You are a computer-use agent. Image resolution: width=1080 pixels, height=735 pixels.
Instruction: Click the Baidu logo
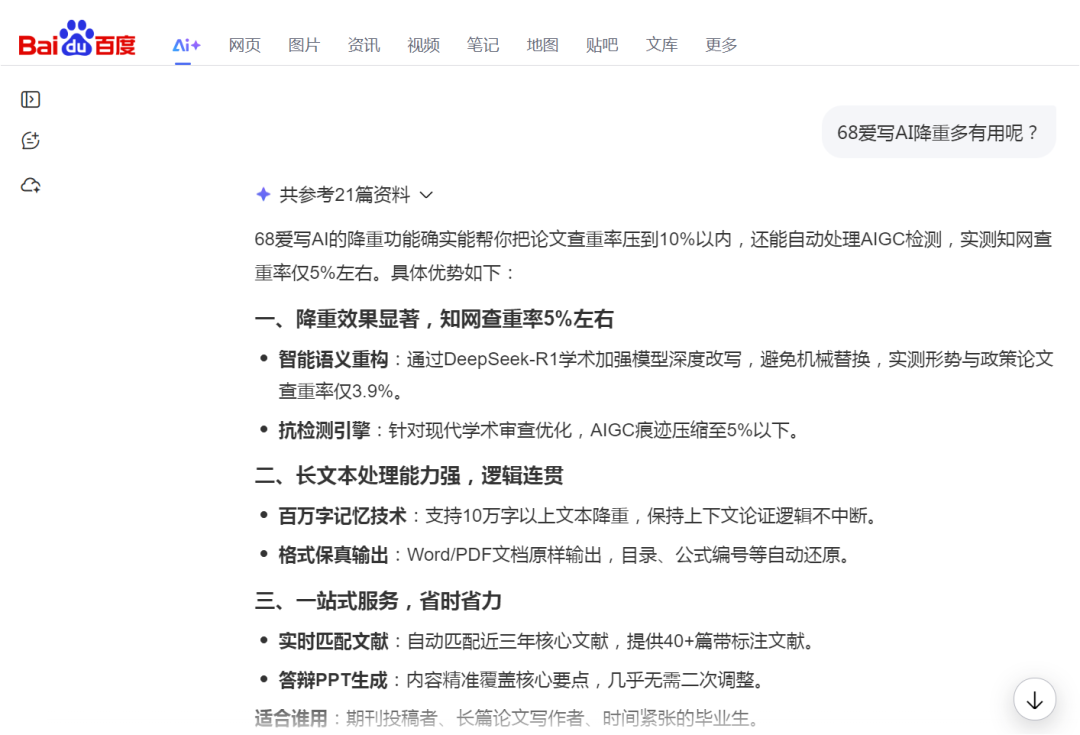coord(77,39)
